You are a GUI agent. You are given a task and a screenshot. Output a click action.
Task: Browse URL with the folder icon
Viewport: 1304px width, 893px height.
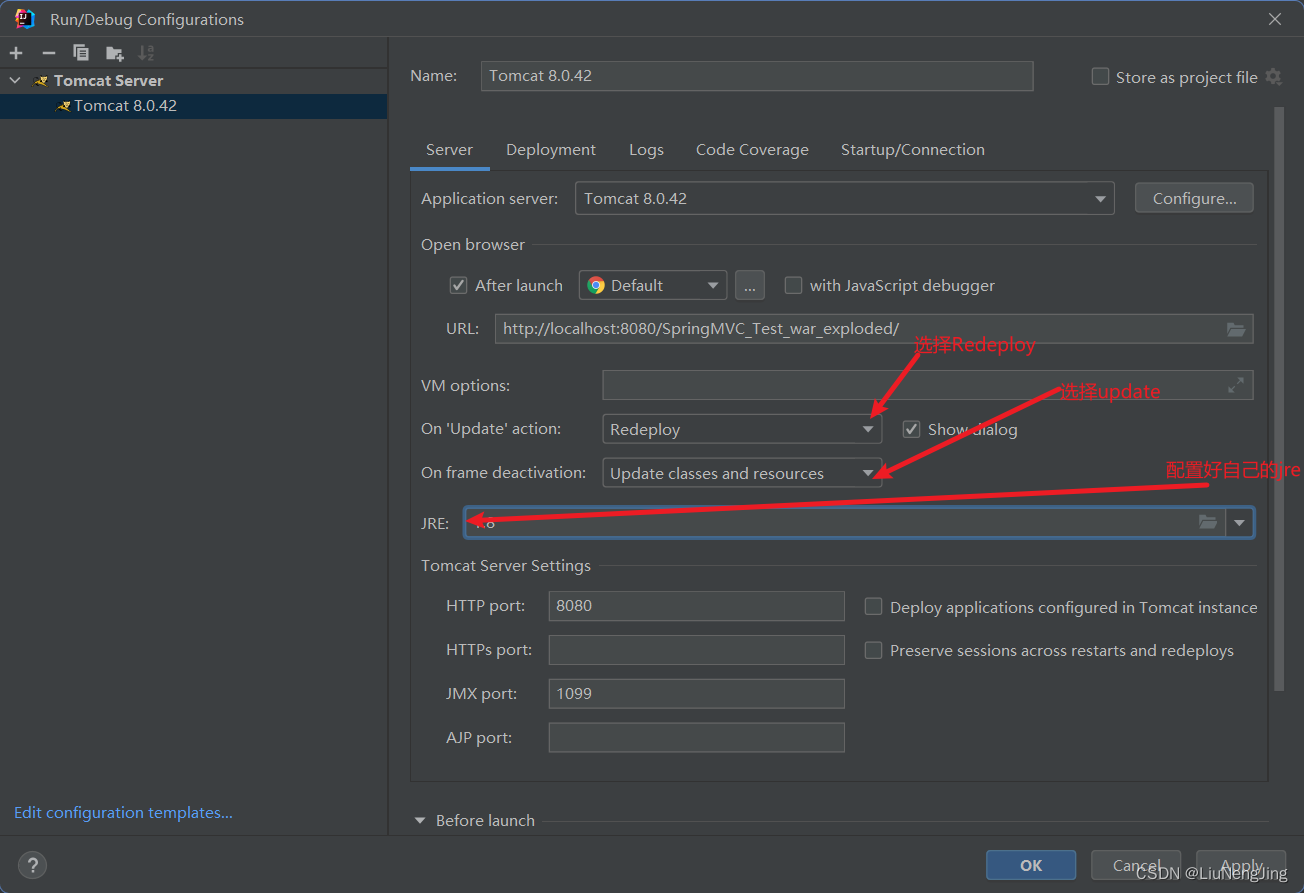pyautogui.click(x=1236, y=329)
